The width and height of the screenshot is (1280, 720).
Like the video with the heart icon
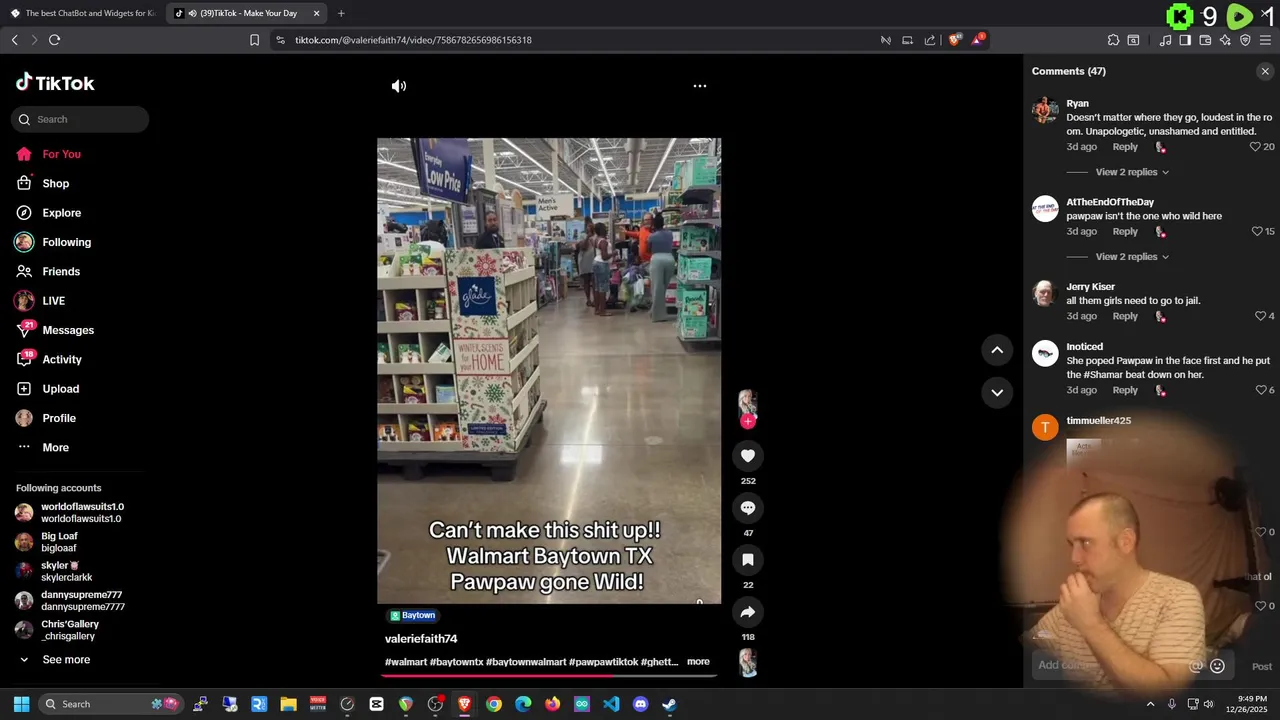[748, 456]
